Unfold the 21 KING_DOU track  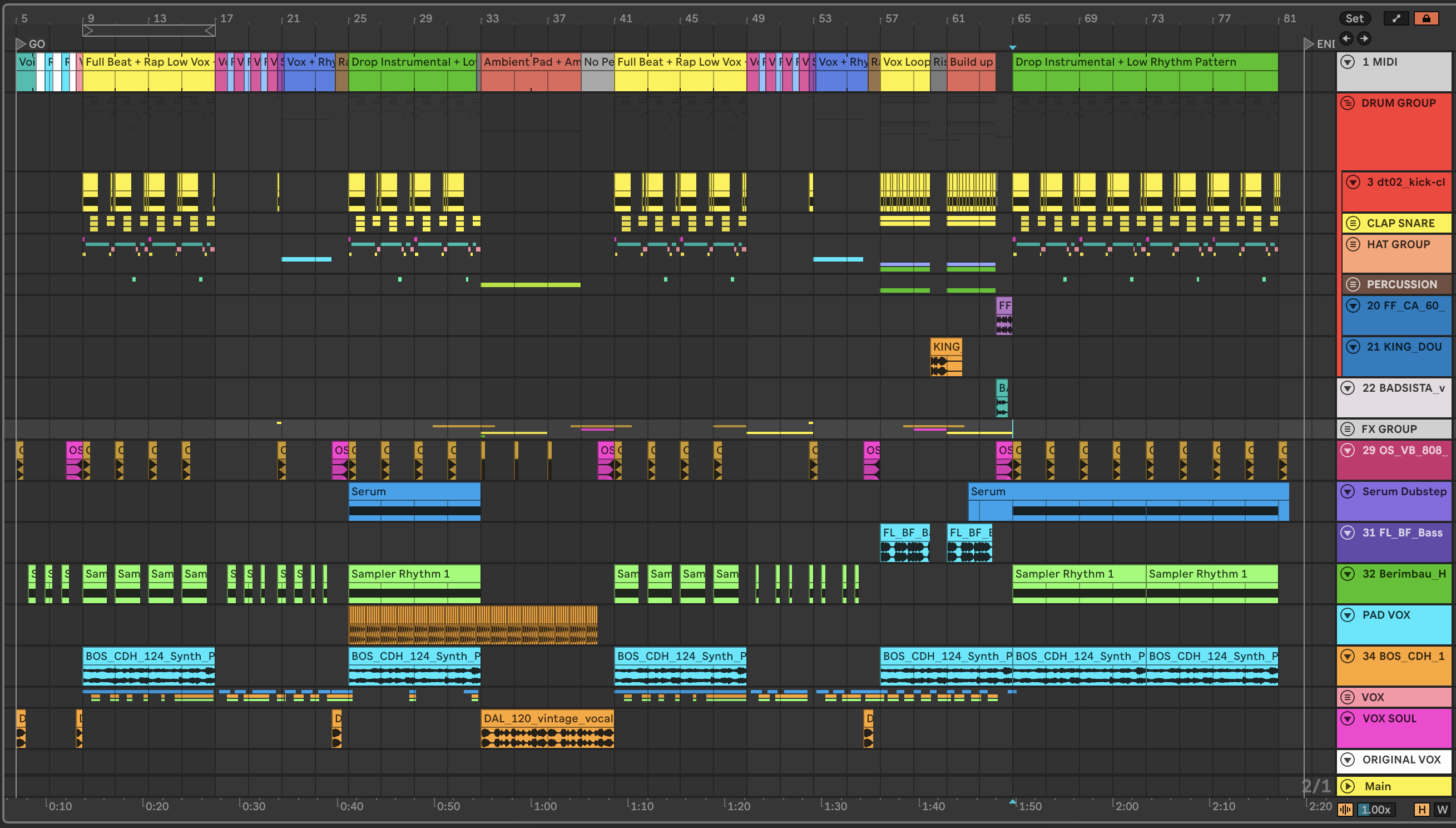coord(1353,346)
